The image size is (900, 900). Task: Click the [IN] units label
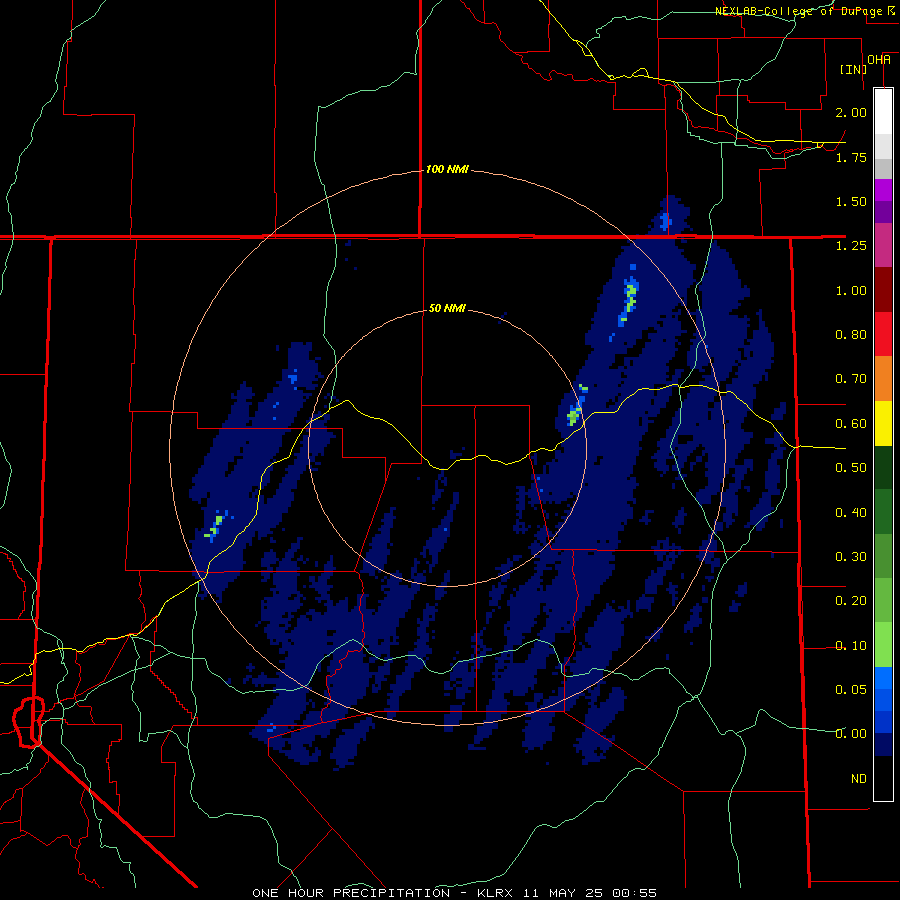(853, 69)
